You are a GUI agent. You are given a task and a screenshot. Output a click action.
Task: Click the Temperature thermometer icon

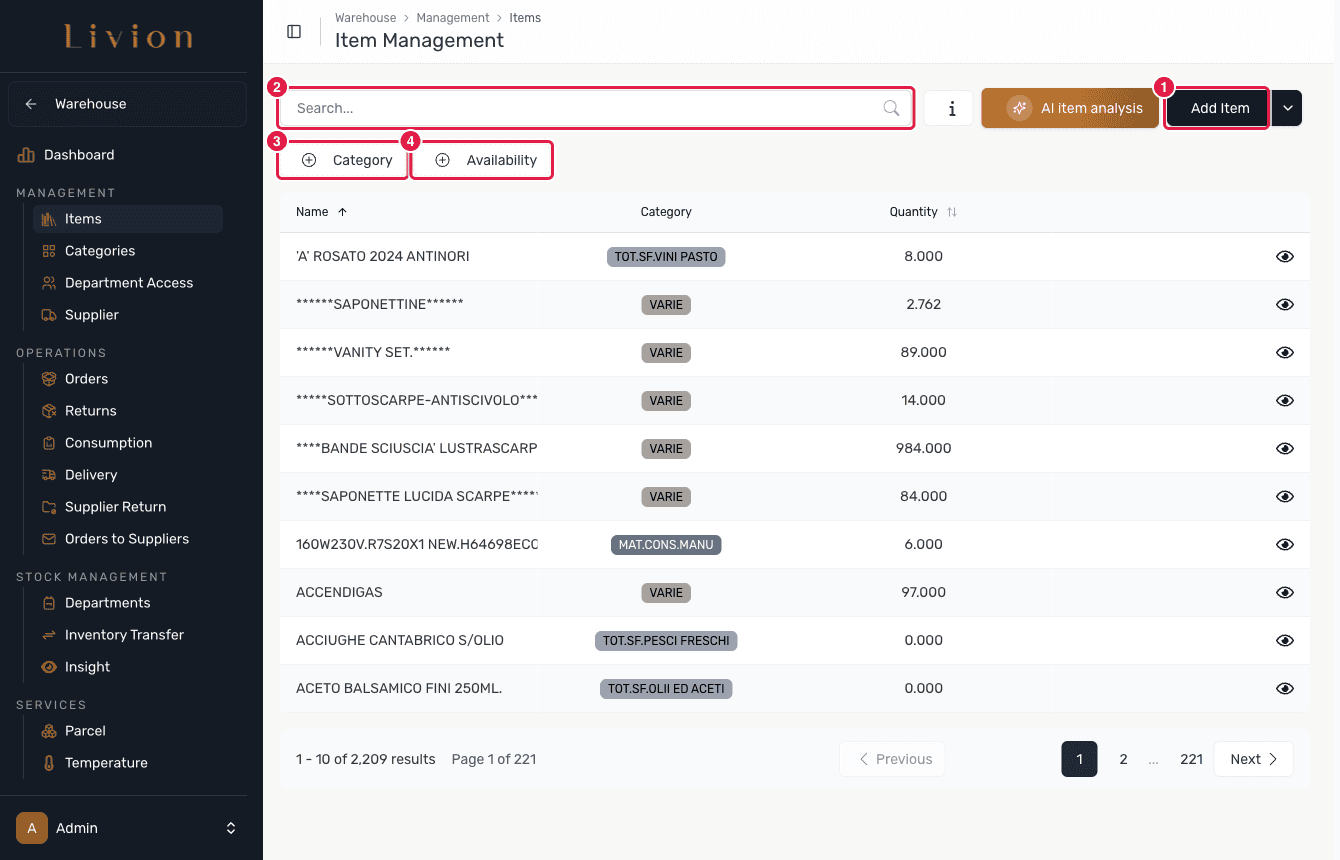48,763
